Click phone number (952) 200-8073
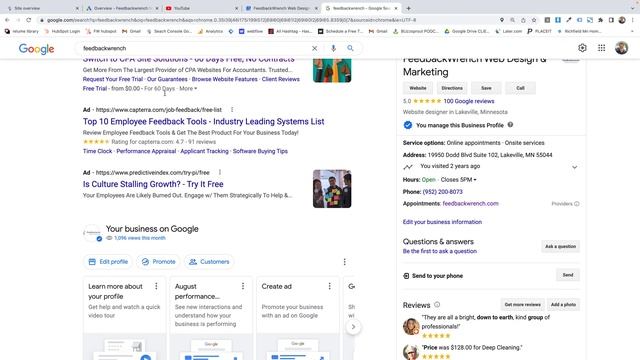 442,192
